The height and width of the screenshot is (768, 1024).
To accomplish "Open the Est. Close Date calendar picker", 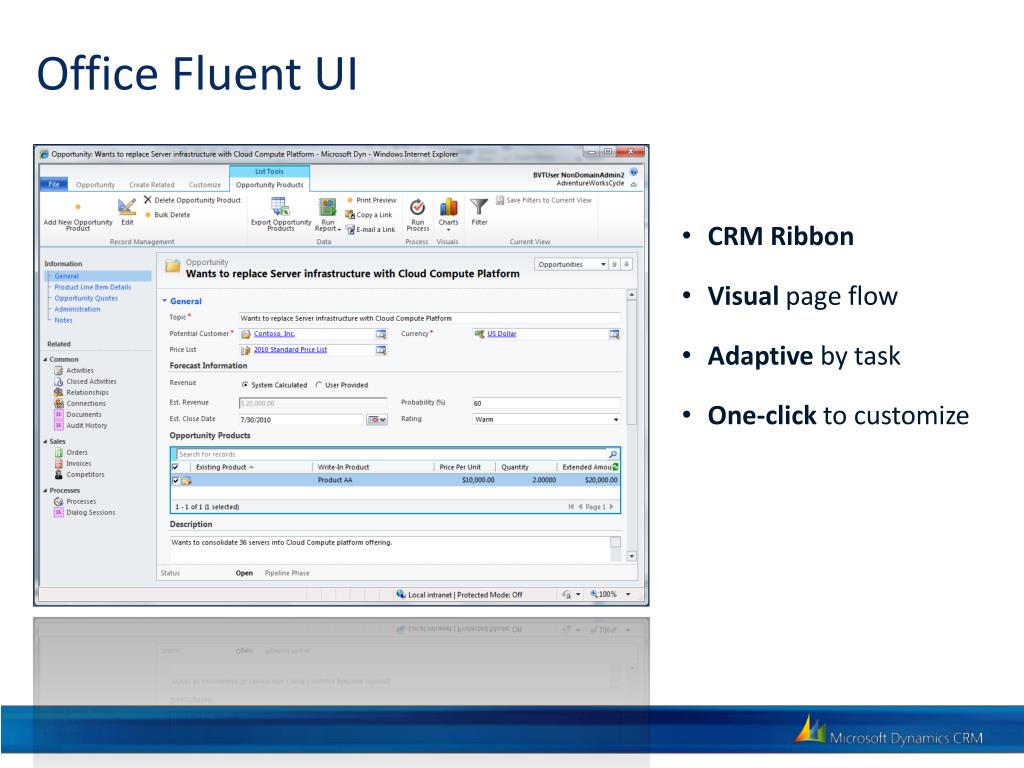I will click(x=377, y=419).
